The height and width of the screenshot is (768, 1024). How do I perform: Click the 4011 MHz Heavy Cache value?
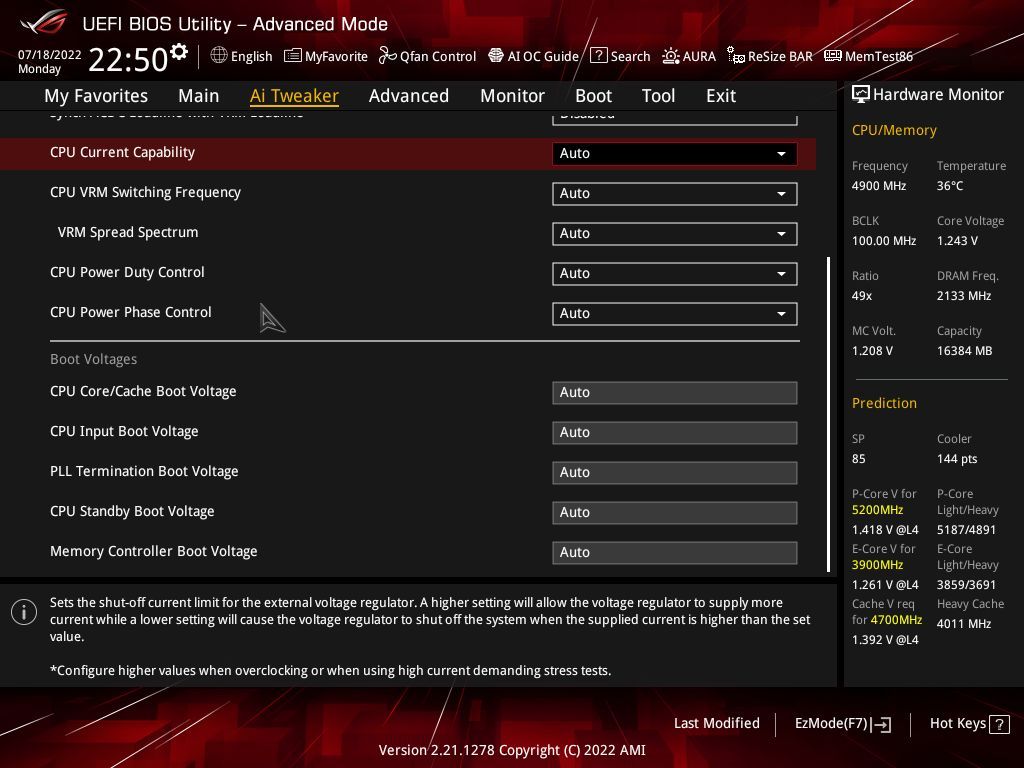click(963, 624)
